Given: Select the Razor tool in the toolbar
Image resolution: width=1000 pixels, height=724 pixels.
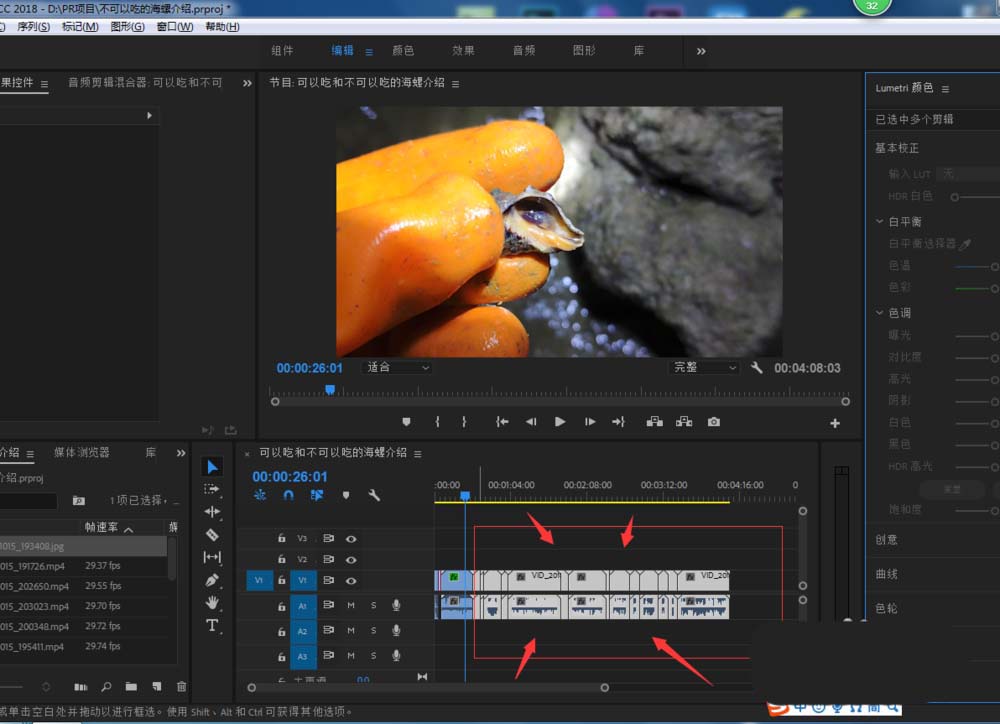Looking at the screenshot, I should [212, 535].
